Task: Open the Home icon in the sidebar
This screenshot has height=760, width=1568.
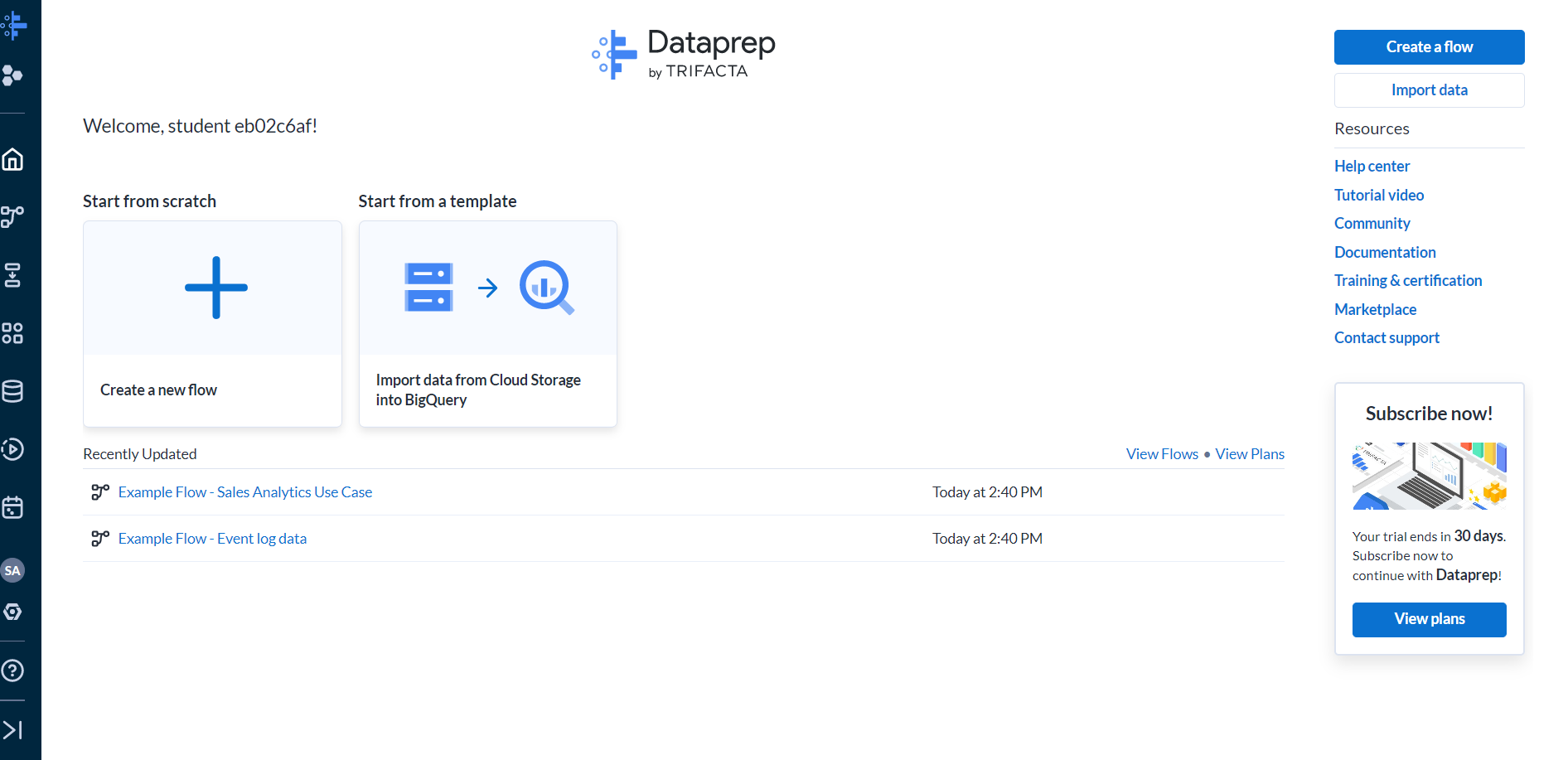Action: point(12,159)
